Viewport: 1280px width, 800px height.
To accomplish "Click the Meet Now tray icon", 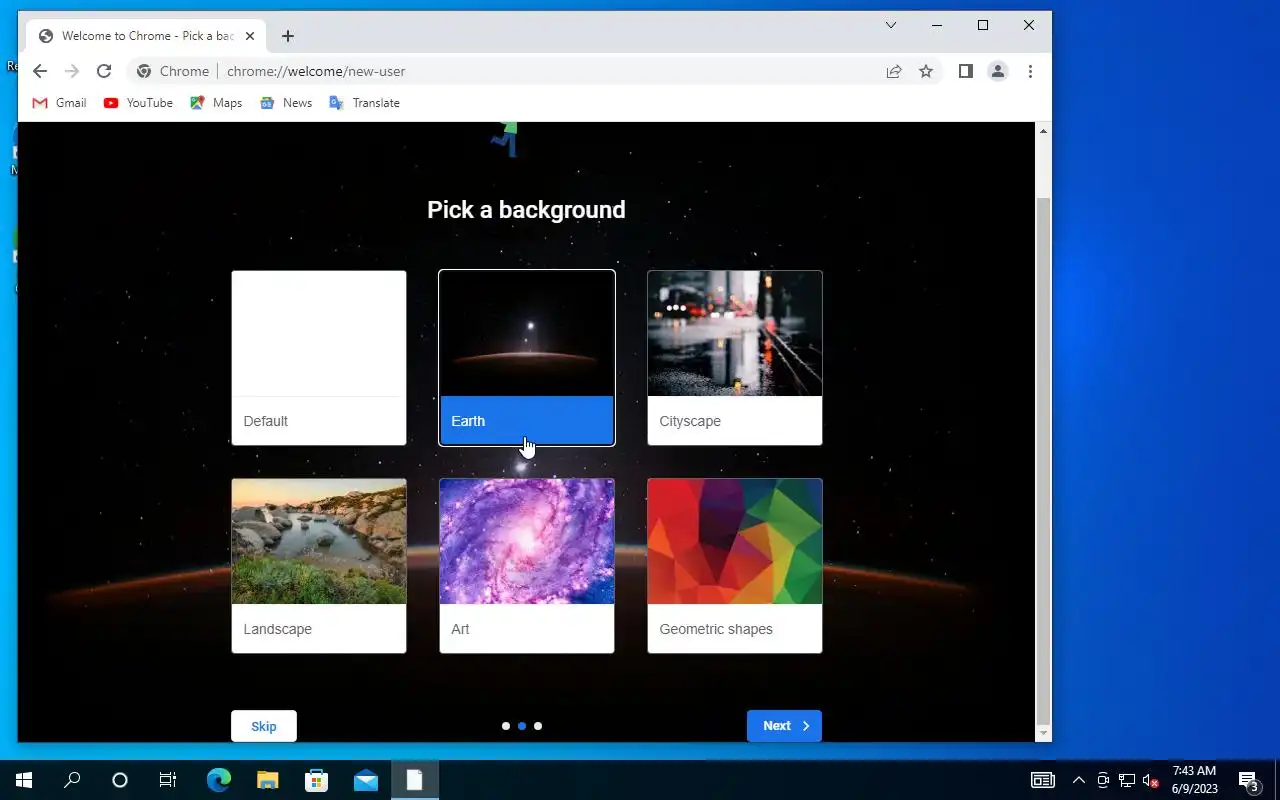I will (1103, 780).
